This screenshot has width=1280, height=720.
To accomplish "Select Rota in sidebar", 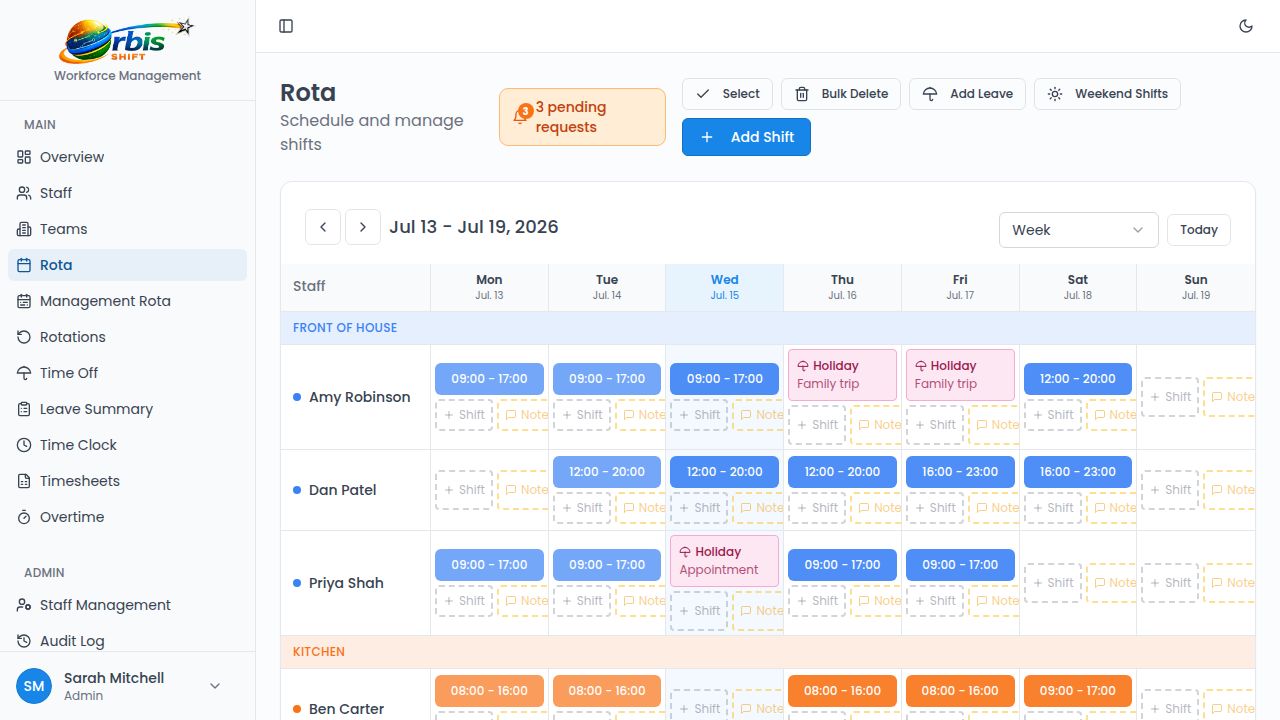I will click(x=127, y=265).
